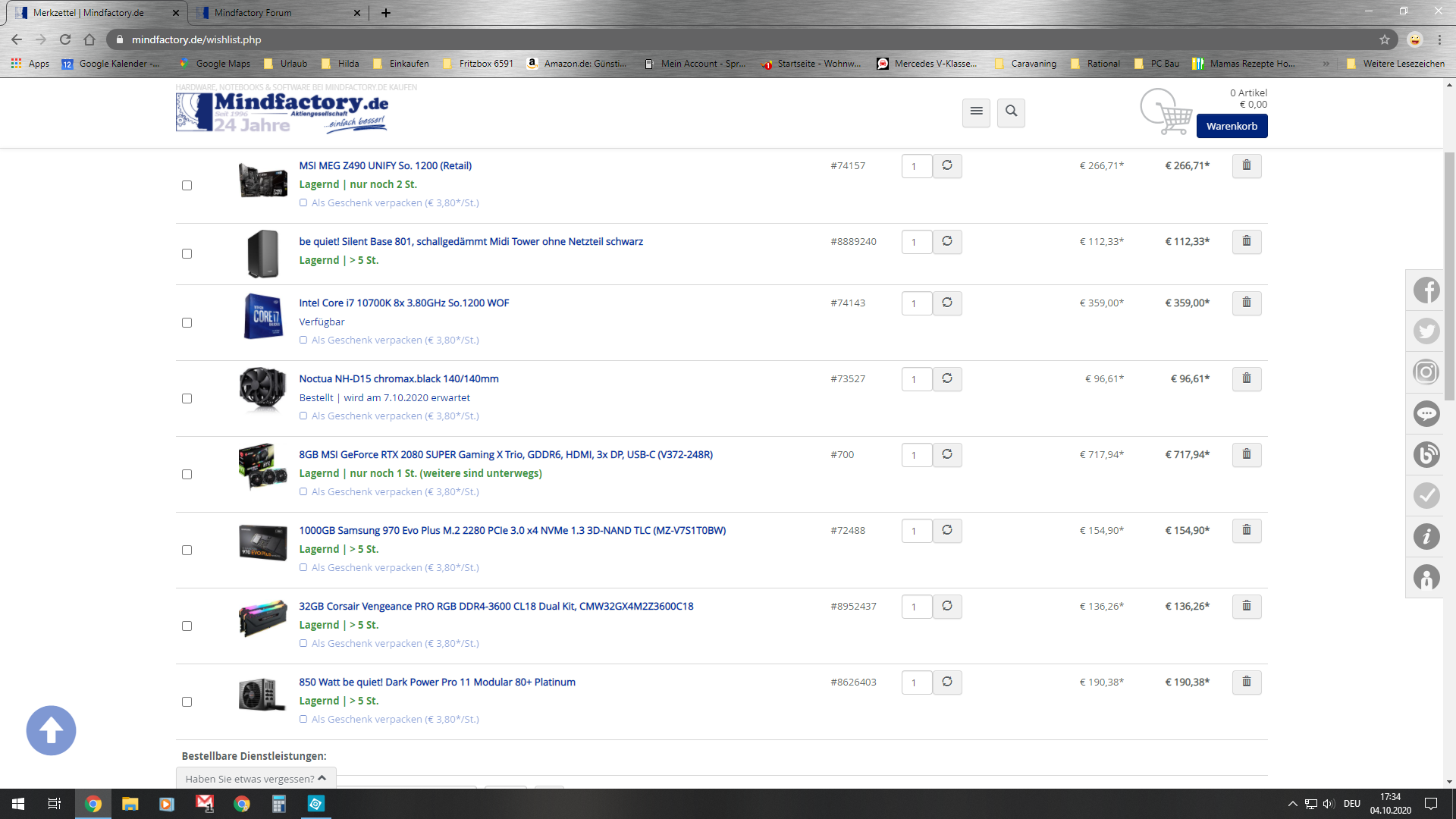The height and width of the screenshot is (819, 1456).
Task: Go to Mindfactory.de homepage via logo
Action: [282, 112]
